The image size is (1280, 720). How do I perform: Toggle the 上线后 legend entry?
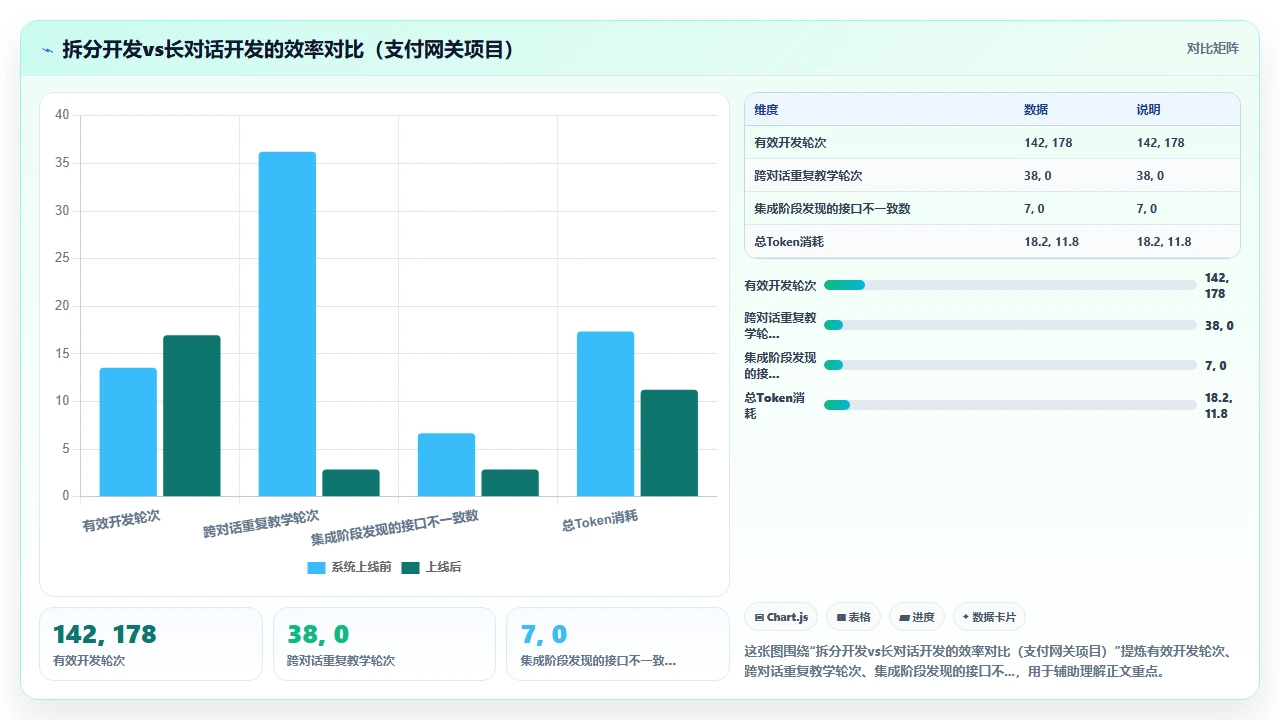pyautogui.click(x=432, y=567)
